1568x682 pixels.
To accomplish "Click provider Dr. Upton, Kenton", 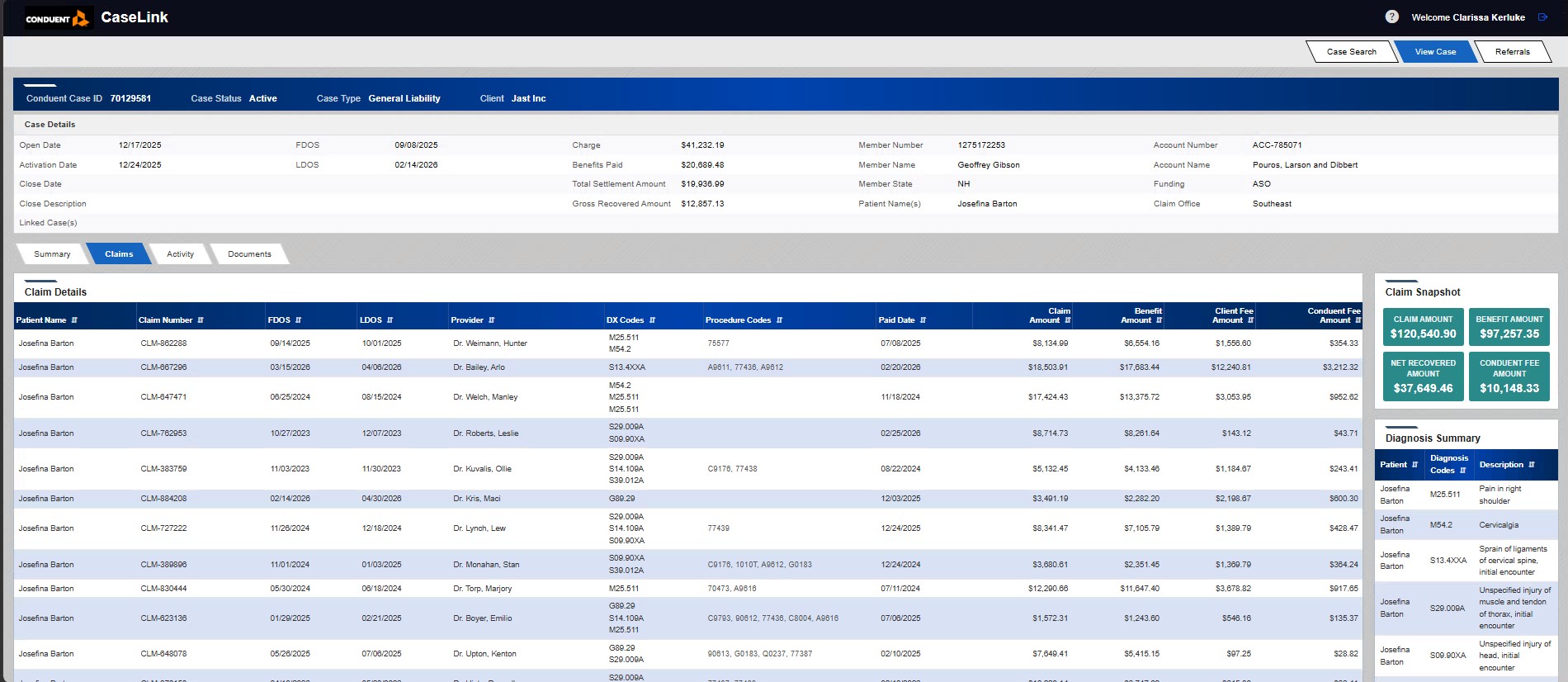I will pyautogui.click(x=484, y=654).
